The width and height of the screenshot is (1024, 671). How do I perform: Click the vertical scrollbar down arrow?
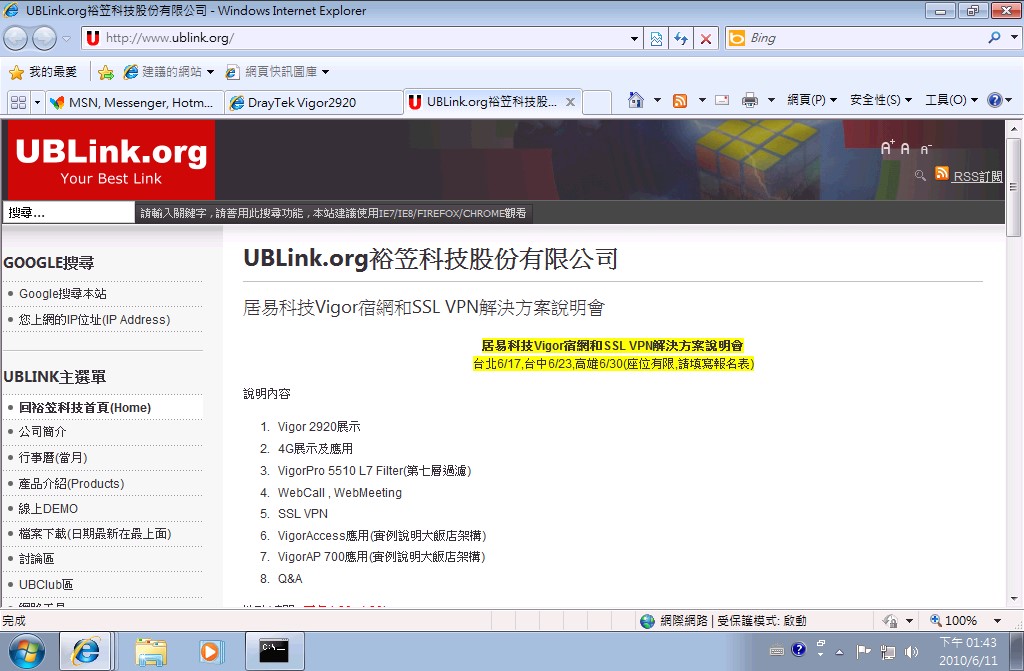coord(1014,598)
